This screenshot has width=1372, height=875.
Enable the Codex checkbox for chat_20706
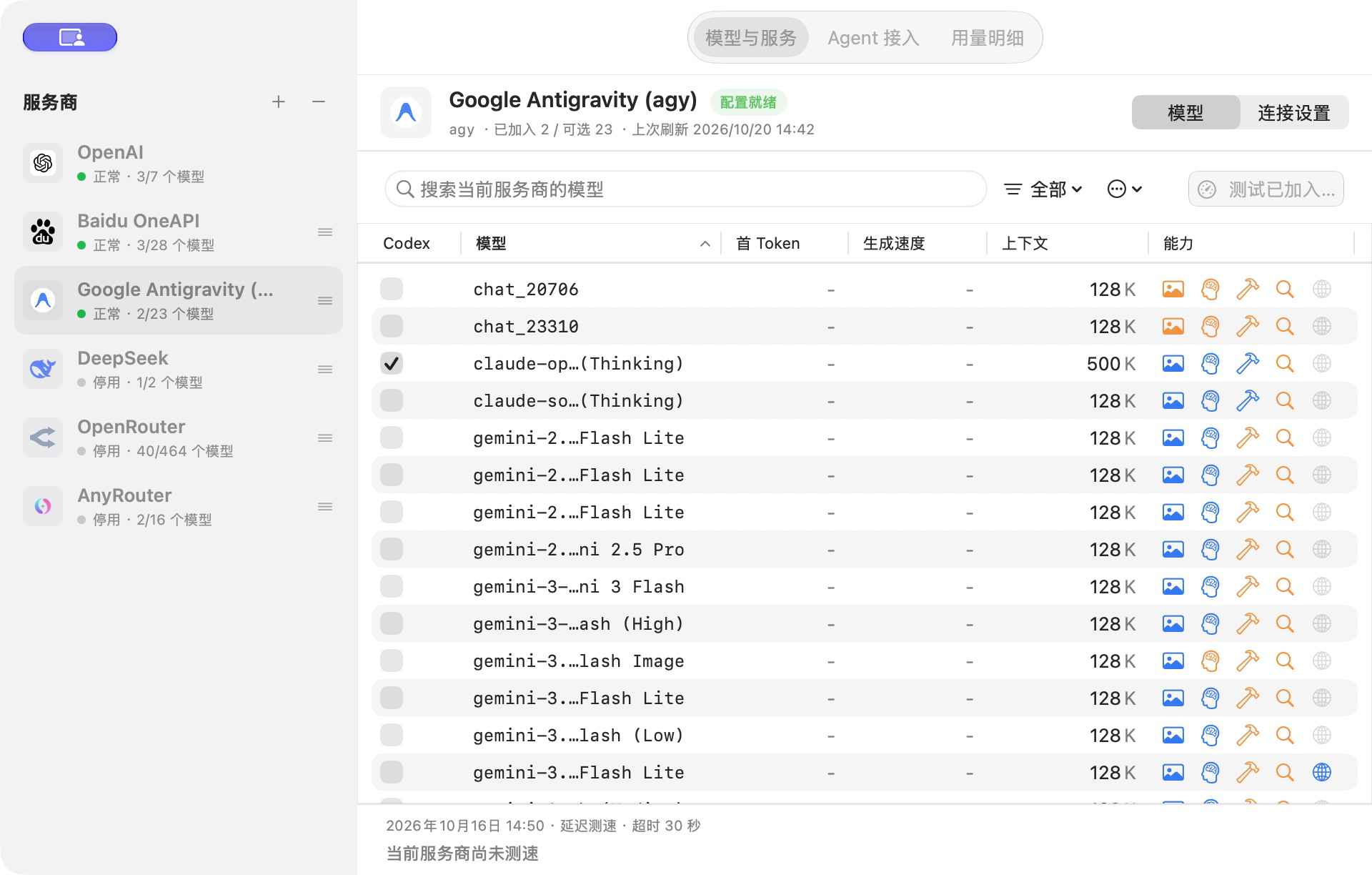coord(392,289)
